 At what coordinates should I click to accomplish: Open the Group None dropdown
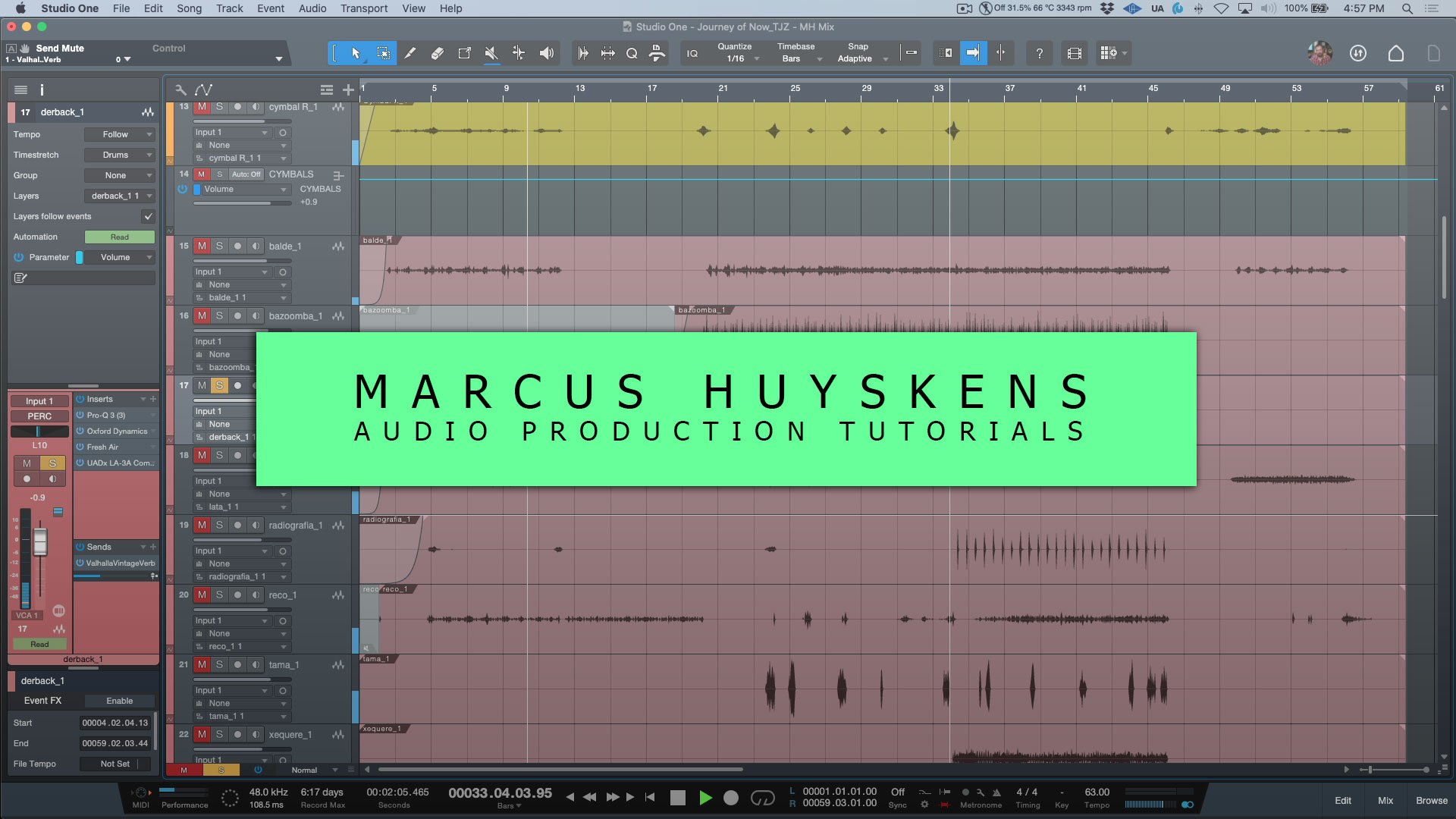click(x=119, y=175)
